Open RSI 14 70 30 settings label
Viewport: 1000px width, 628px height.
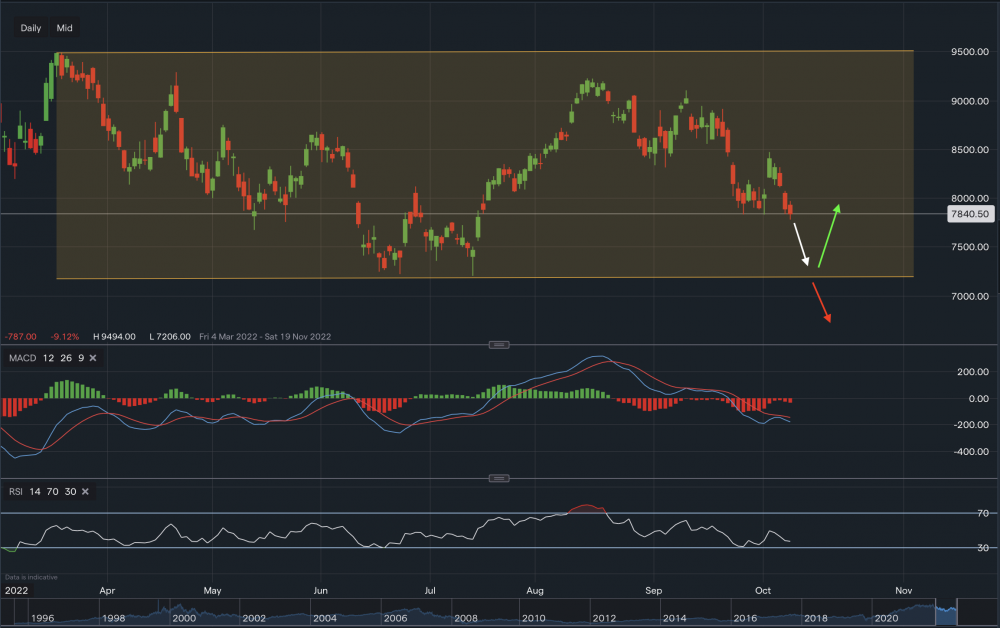tap(41, 491)
